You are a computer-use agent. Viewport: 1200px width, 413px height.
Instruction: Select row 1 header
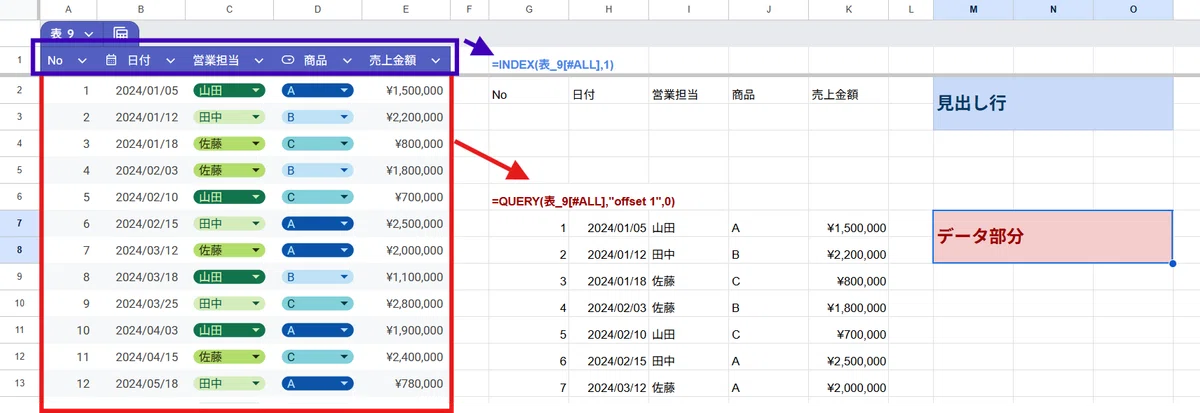coord(20,61)
